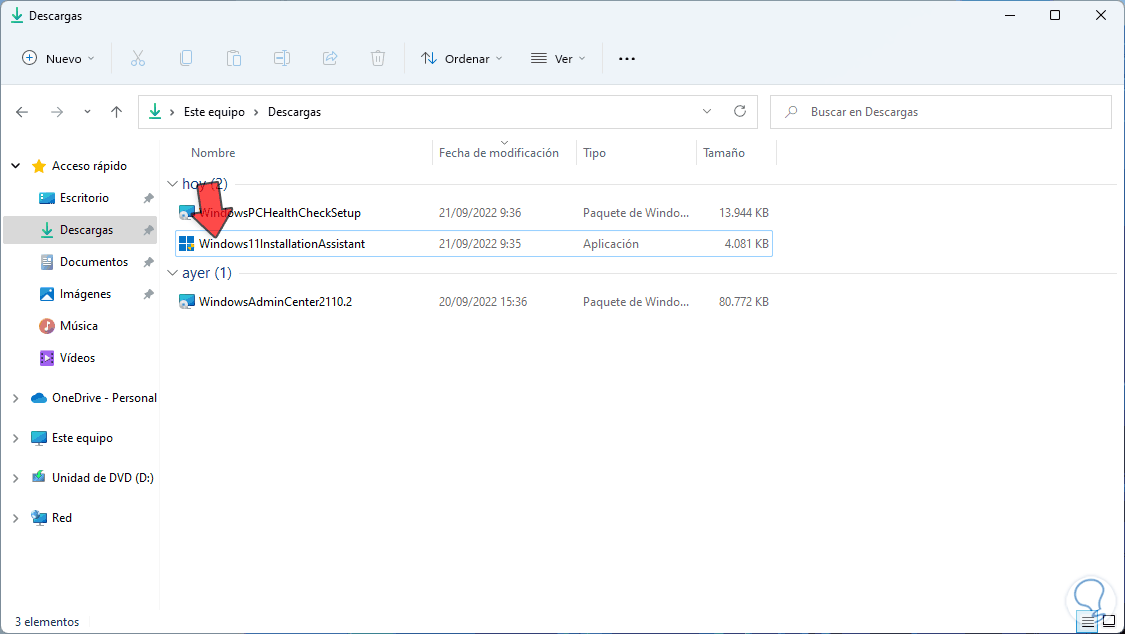Expand Unidad de DVD (D:) node
The width and height of the screenshot is (1125, 634).
pyautogui.click(x=15, y=478)
